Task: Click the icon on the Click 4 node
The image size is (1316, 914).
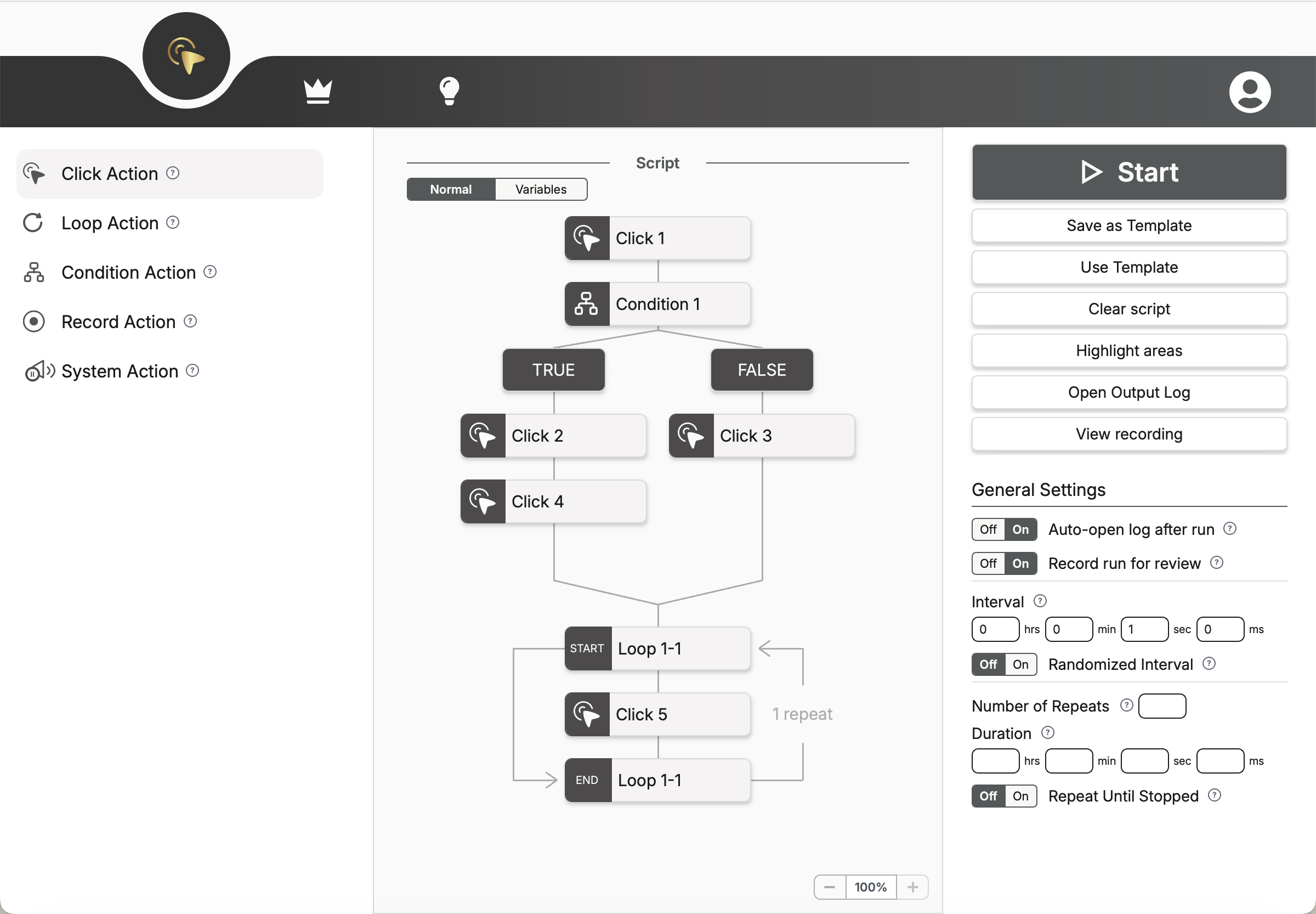Action: (483, 501)
